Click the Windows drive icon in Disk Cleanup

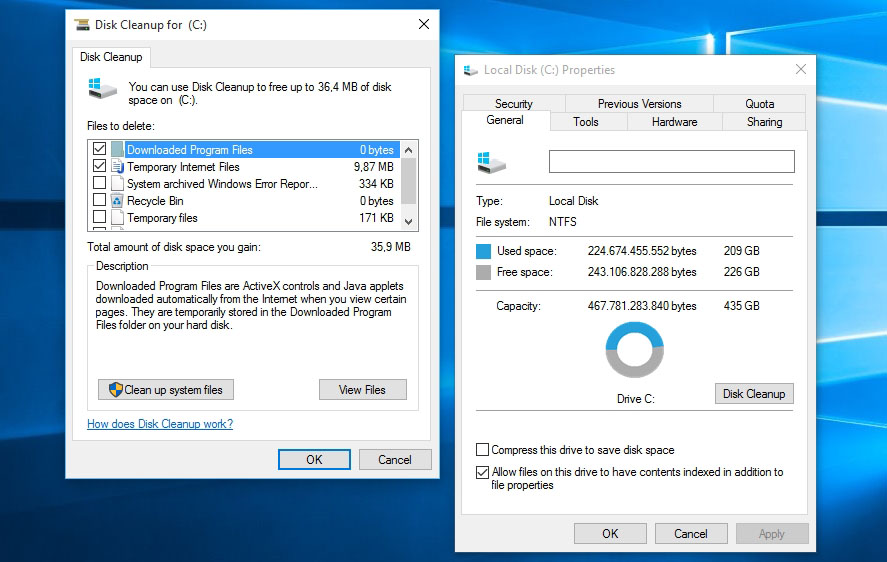pyautogui.click(x=102, y=89)
